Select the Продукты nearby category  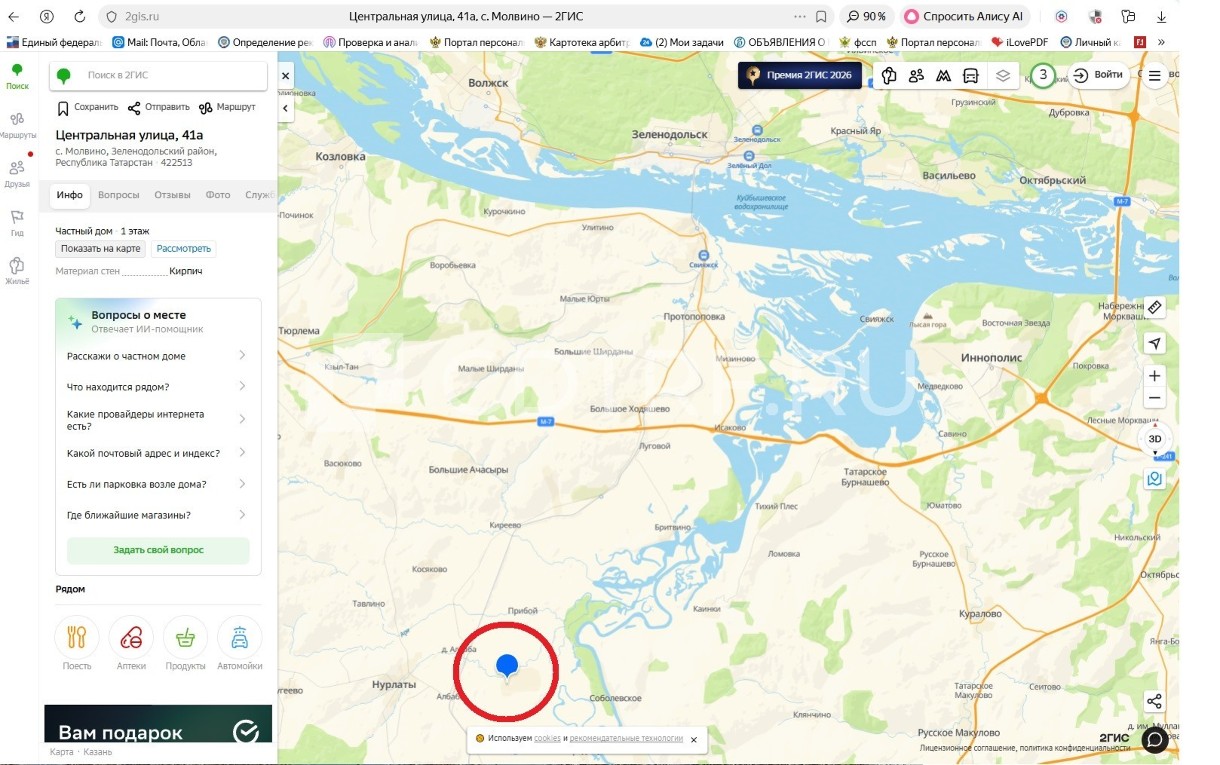point(185,643)
